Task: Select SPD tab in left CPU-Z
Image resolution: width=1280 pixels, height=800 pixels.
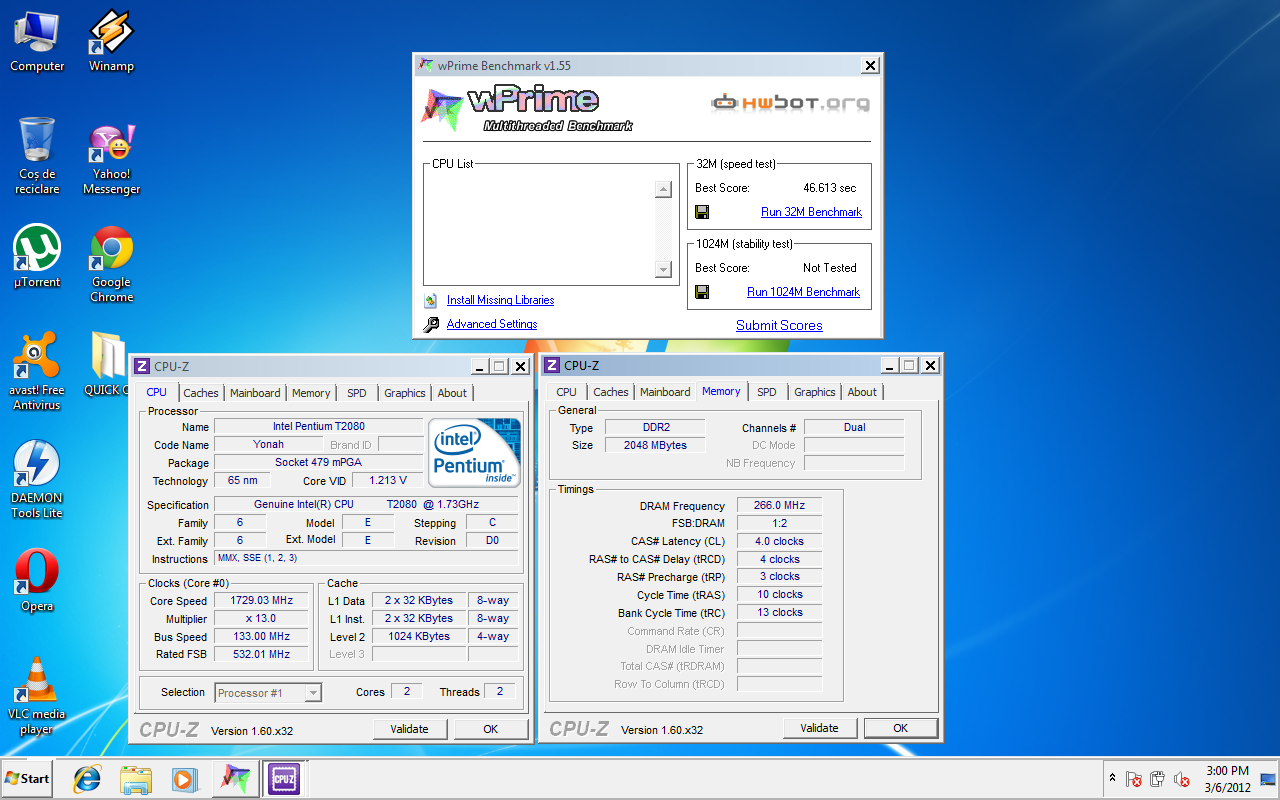Action: point(357,393)
